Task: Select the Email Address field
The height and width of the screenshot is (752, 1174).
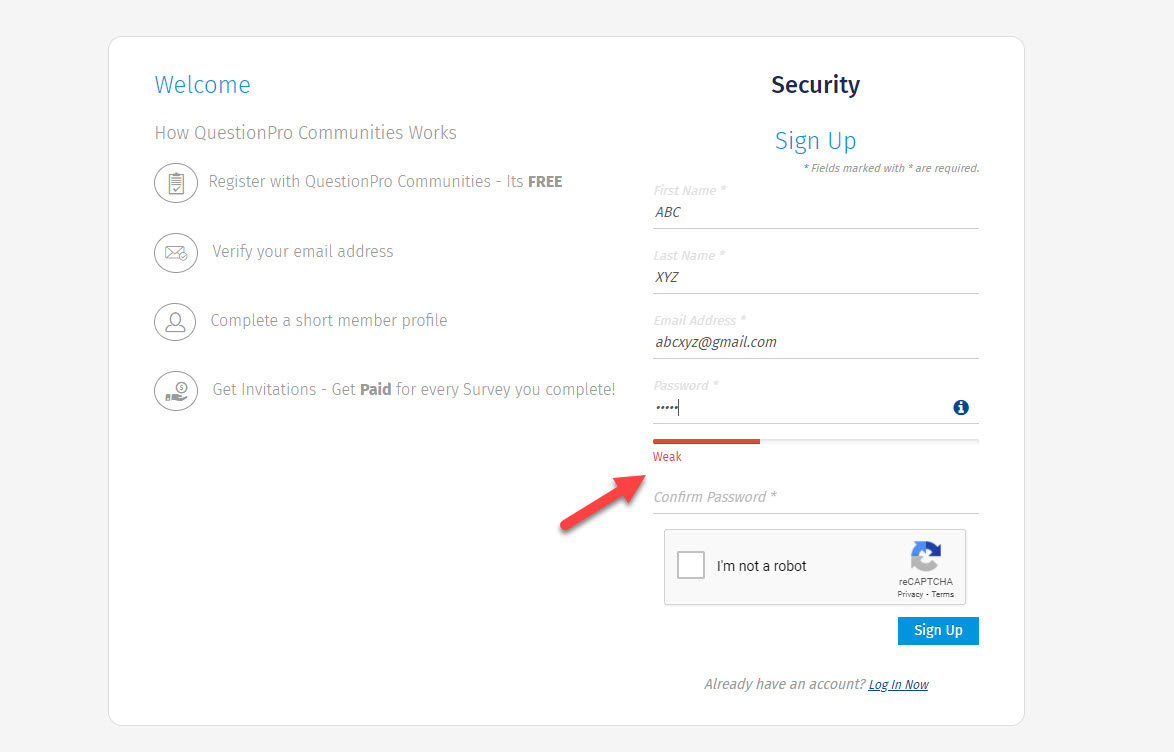Action: coord(815,342)
